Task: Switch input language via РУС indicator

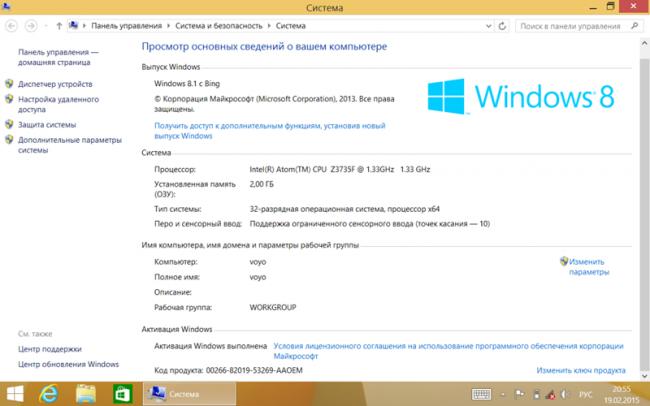Action: 585,394
